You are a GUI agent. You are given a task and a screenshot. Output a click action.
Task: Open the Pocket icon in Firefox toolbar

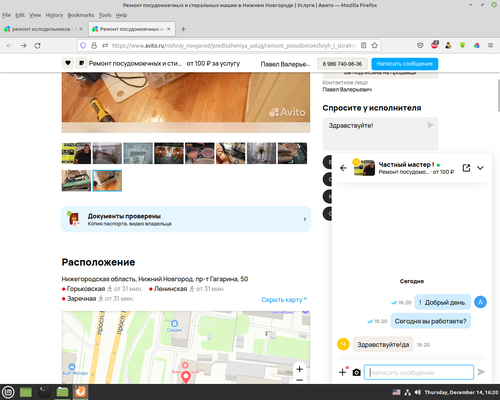coord(420,45)
